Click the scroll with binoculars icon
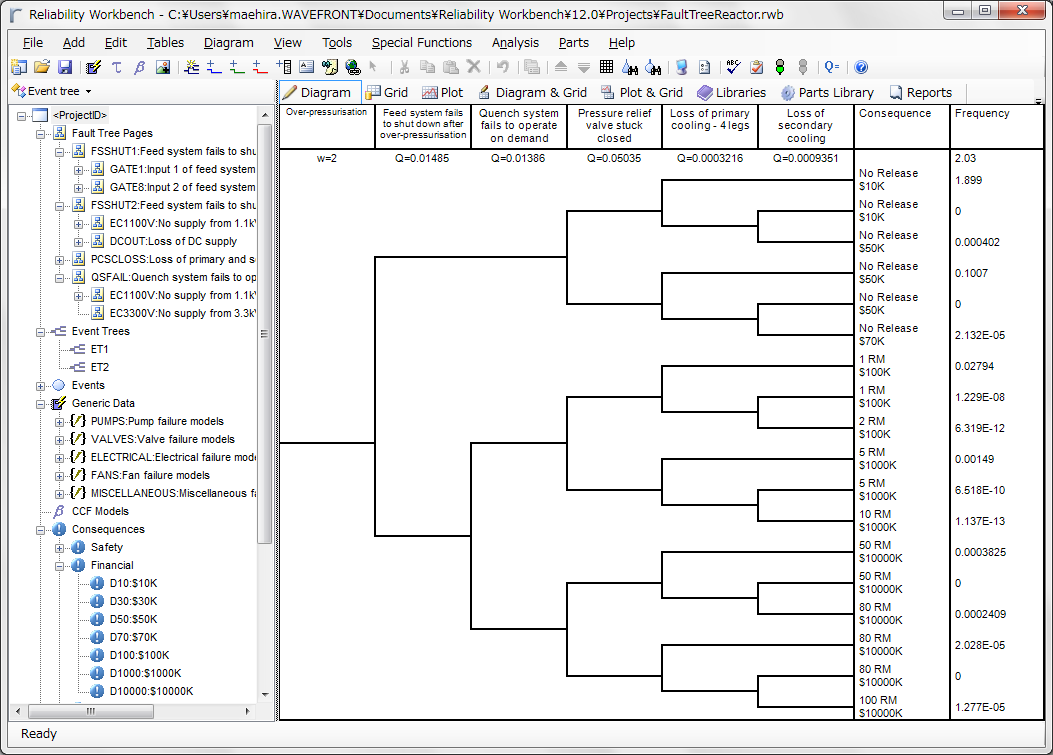1053x755 pixels. 329,66
